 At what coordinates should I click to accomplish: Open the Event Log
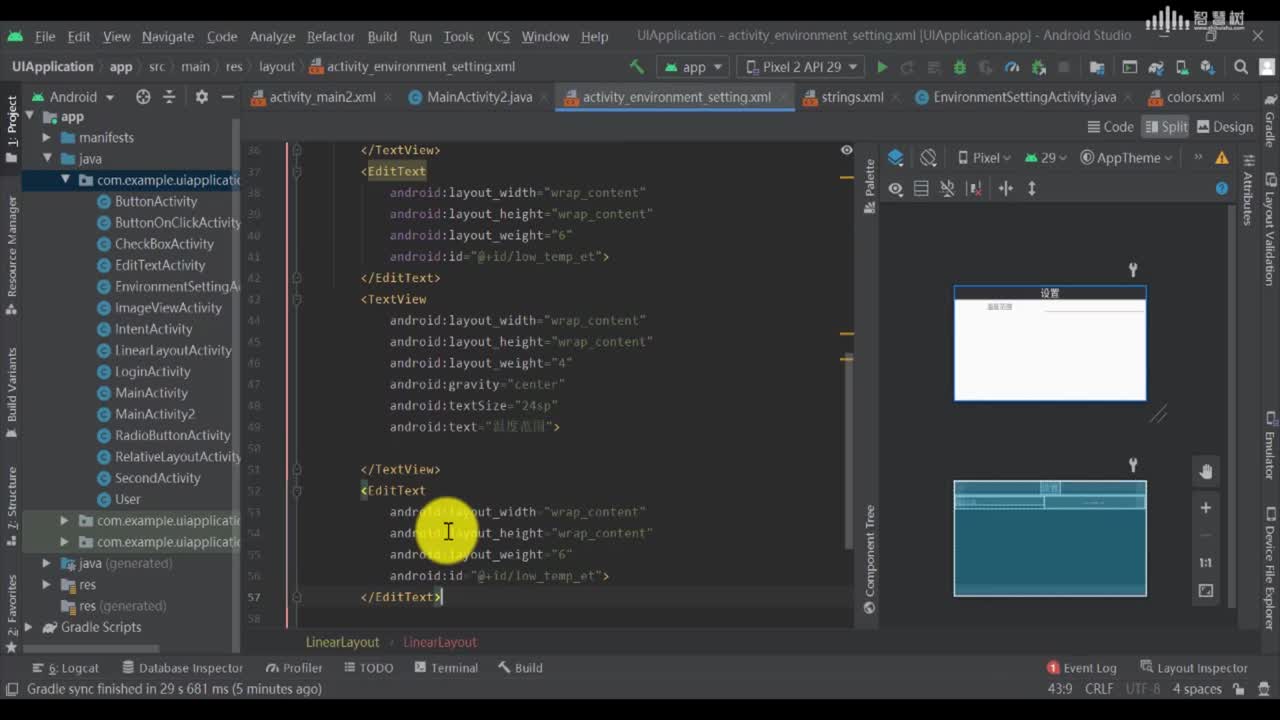click(x=1081, y=668)
